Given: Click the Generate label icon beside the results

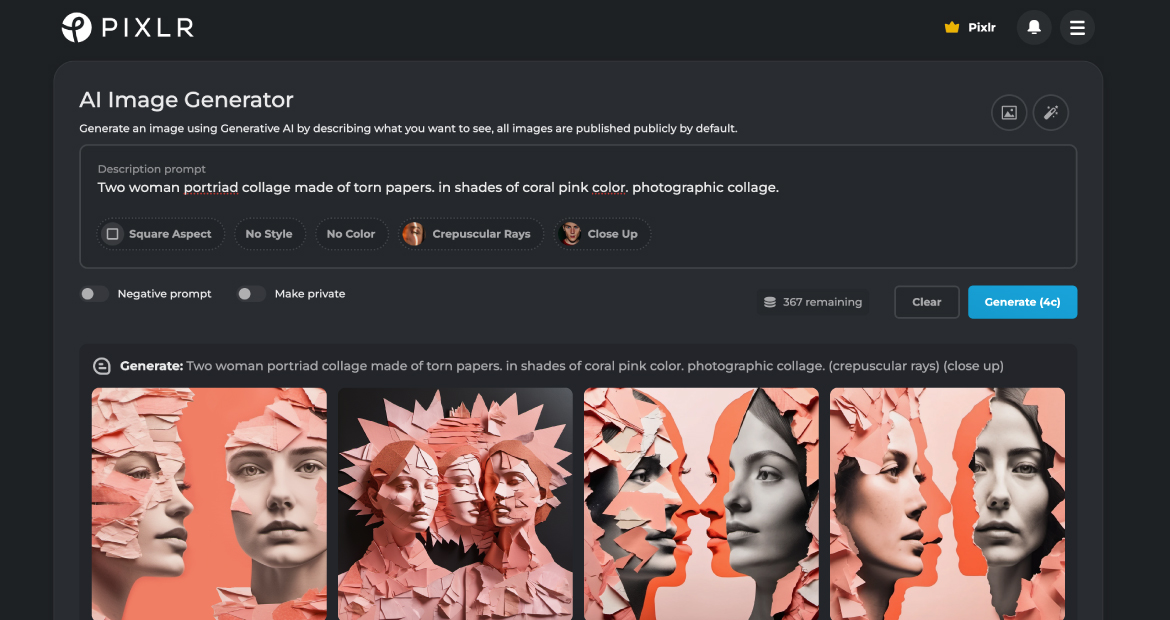Looking at the screenshot, I should [101, 365].
